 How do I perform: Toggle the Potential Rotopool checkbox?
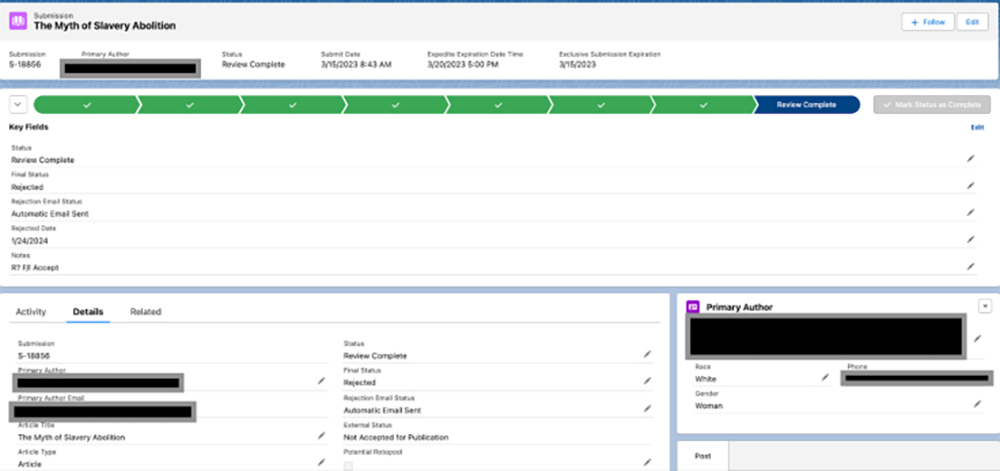click(x=348, y=465)
